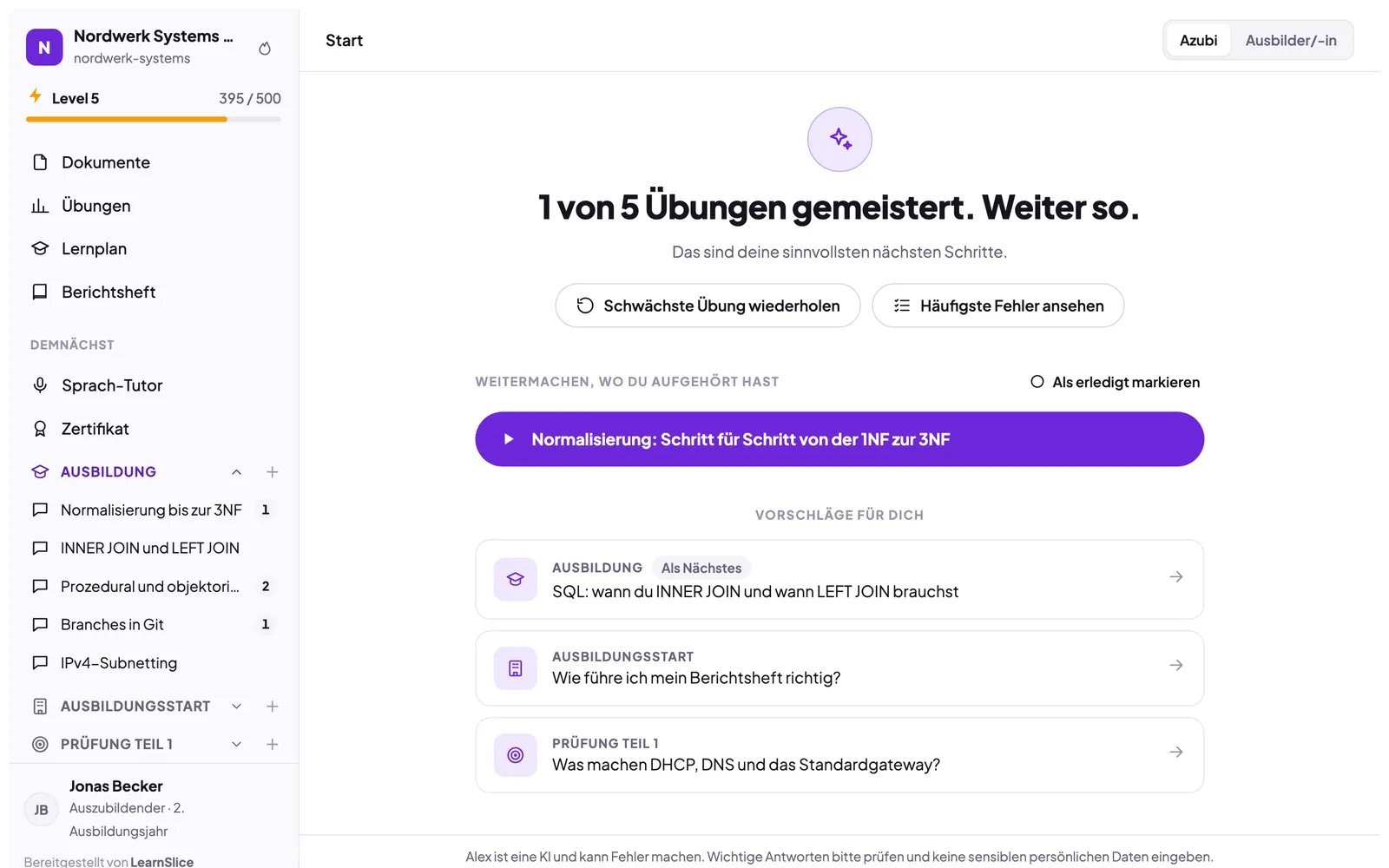The image size is (1389, 868).
Task: Go to Lernplan
Action: click(x=154, y=249)
